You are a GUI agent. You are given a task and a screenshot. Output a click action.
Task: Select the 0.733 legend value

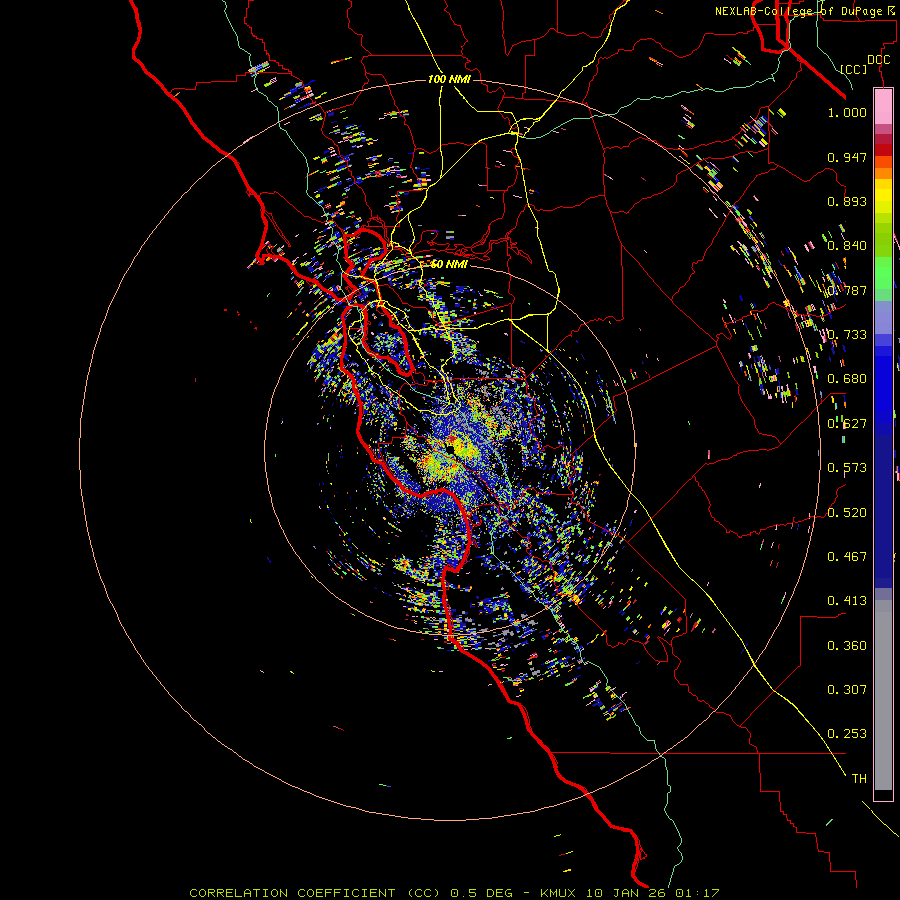click(847, 335)
